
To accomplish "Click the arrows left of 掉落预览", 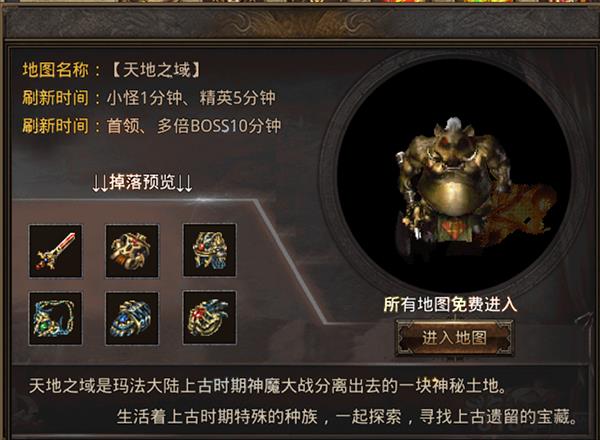I will coord(101,183).
